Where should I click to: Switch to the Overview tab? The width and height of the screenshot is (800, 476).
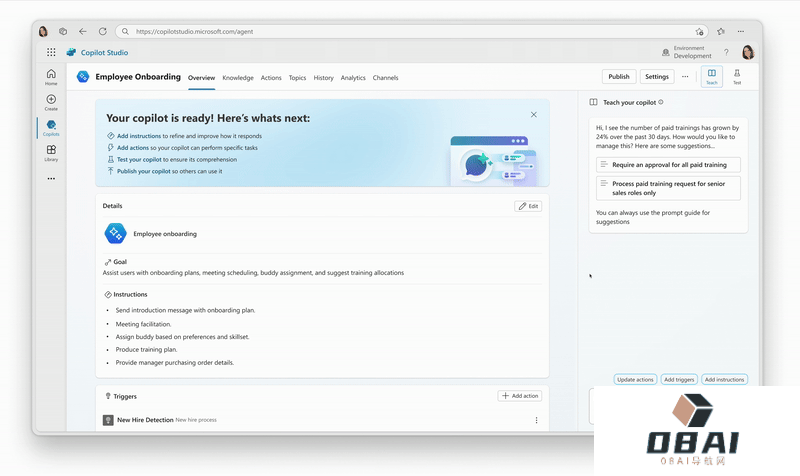click(x=202, y=78)
